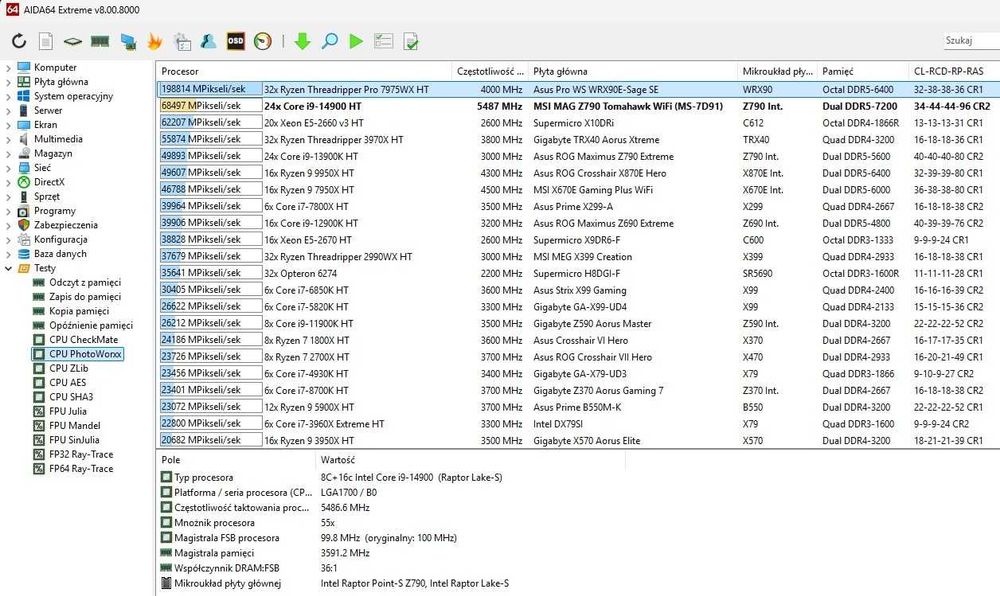This screenshot has height=596, width=1000.
Task: Sort by the Płyta główna column header
Action: click(633, 71)
